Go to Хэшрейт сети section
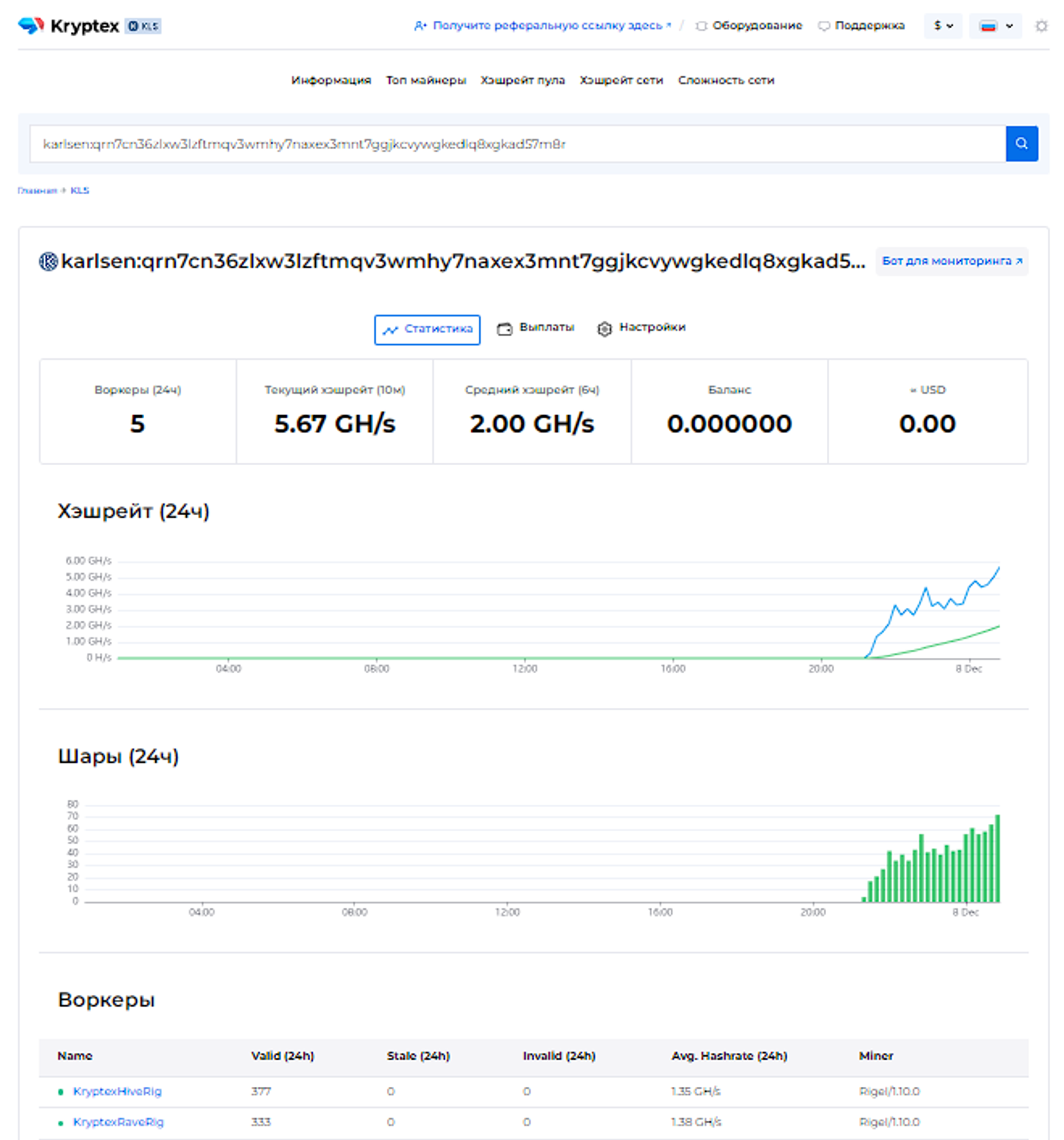This screenshot has width=1064, height=1140. click(x=621, y=80)
